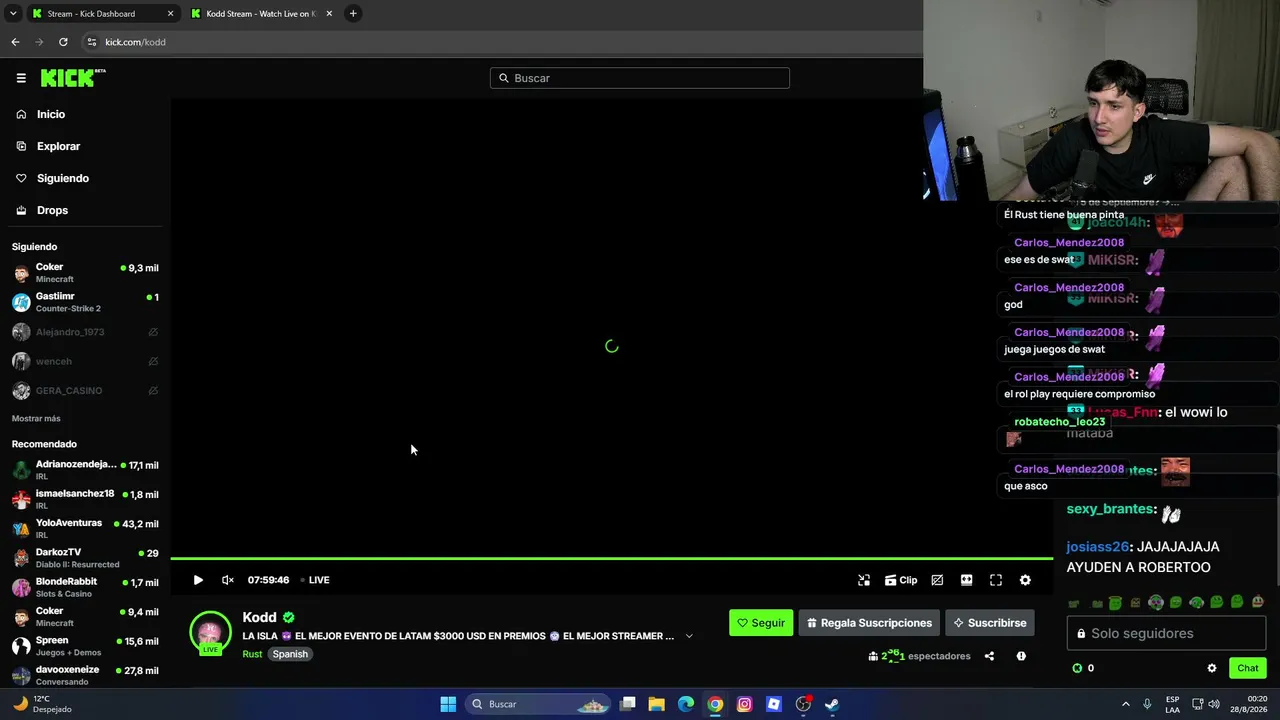The width and height of the screenshot is (1280, 720).
Task: Expand followed list with Mostrar más
Action: click(x=36, y=418)
